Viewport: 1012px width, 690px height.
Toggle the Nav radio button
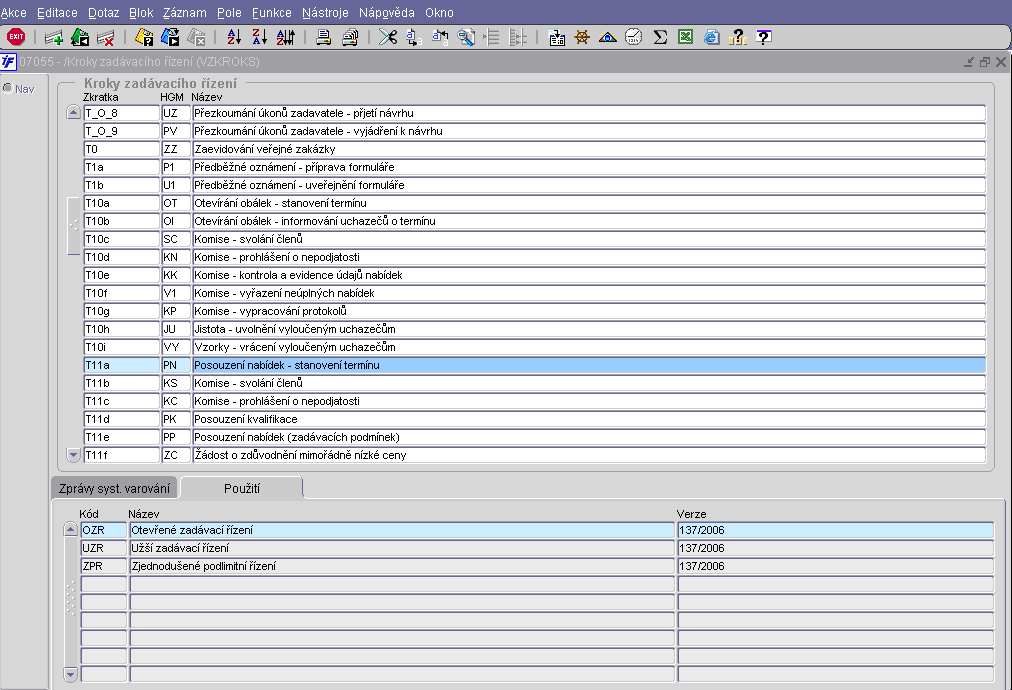(x=7, y=88)
